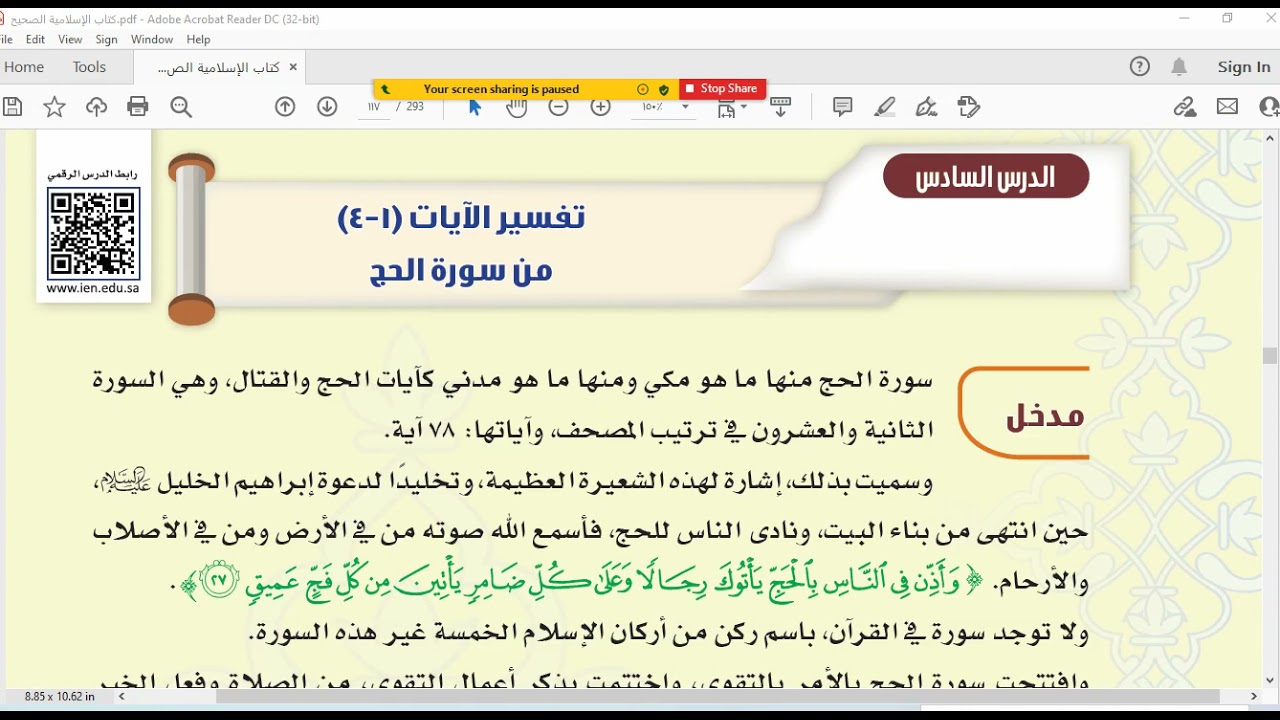Switch to the Home tab
This screenshot has width=1280, height=720.
[x=23, y=67]
